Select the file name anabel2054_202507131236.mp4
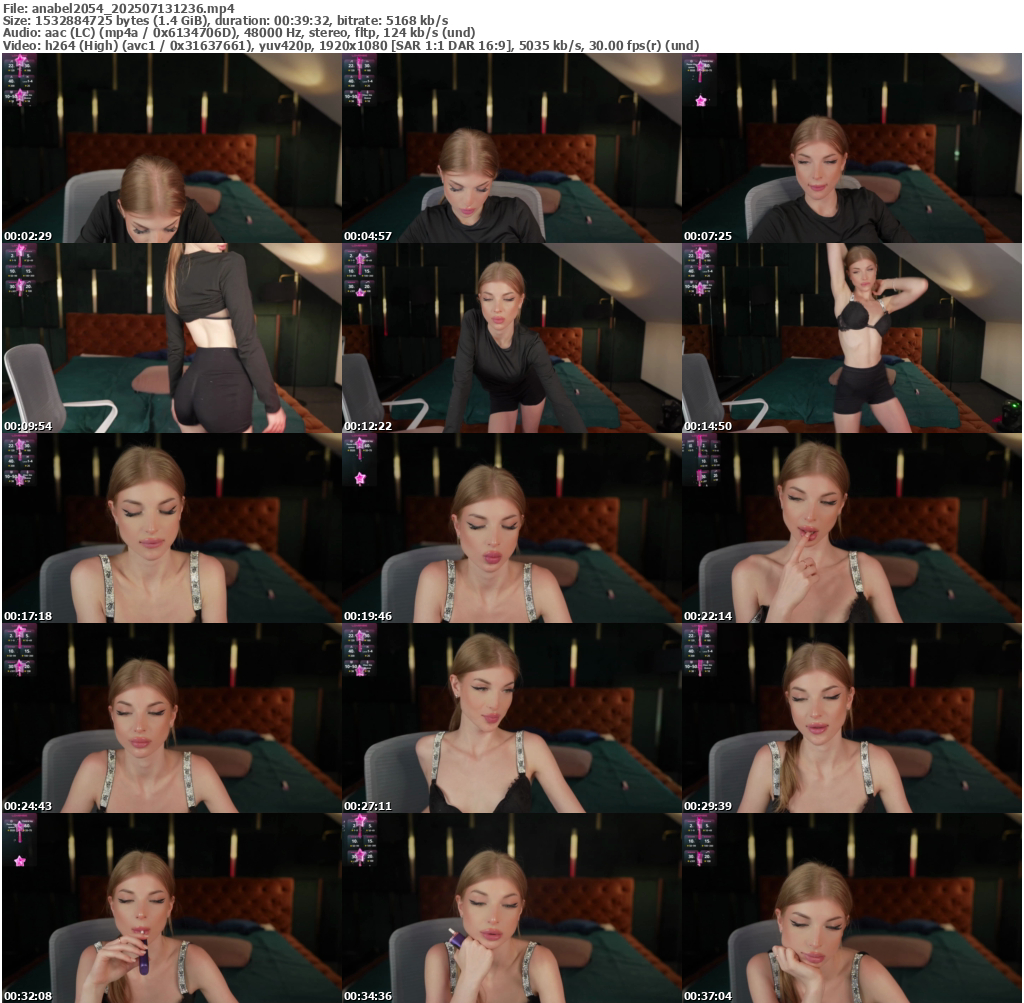This screenshot has width=1024, height=1003. (133, 8)
